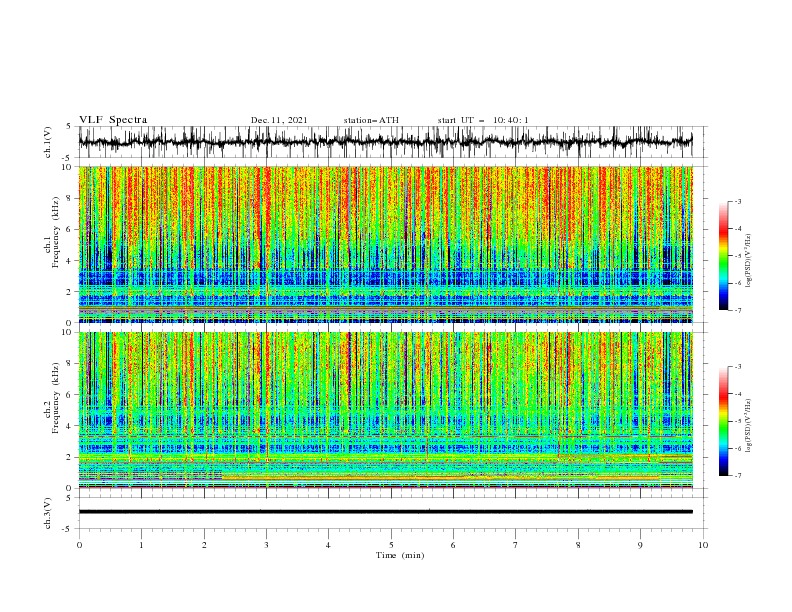Click the "-5" label on ch.1 color bar
Viewport: 792px width, 612px height.
tap(737, 256)
